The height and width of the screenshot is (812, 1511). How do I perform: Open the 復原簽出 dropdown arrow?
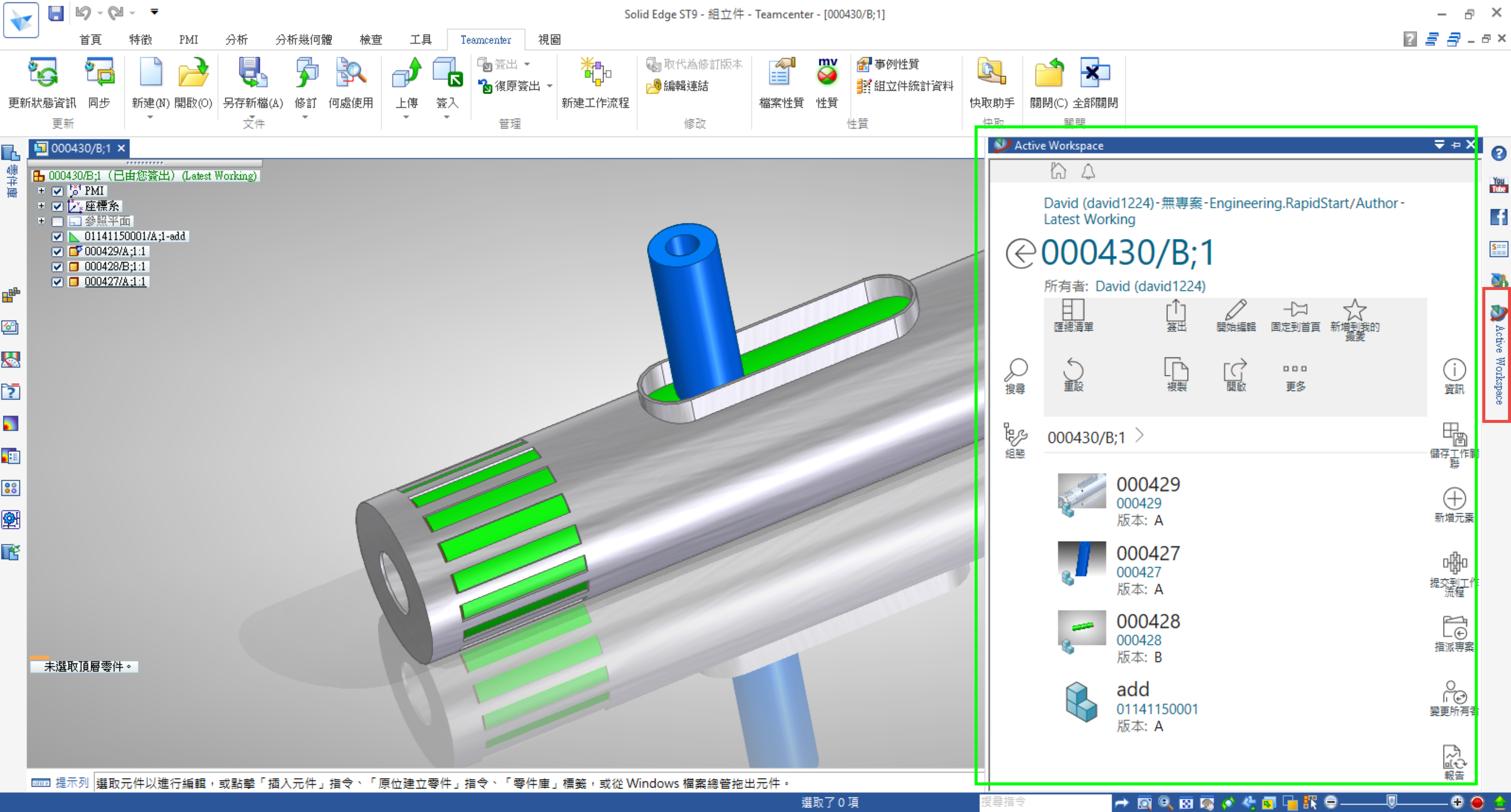[x=550, y=86]
